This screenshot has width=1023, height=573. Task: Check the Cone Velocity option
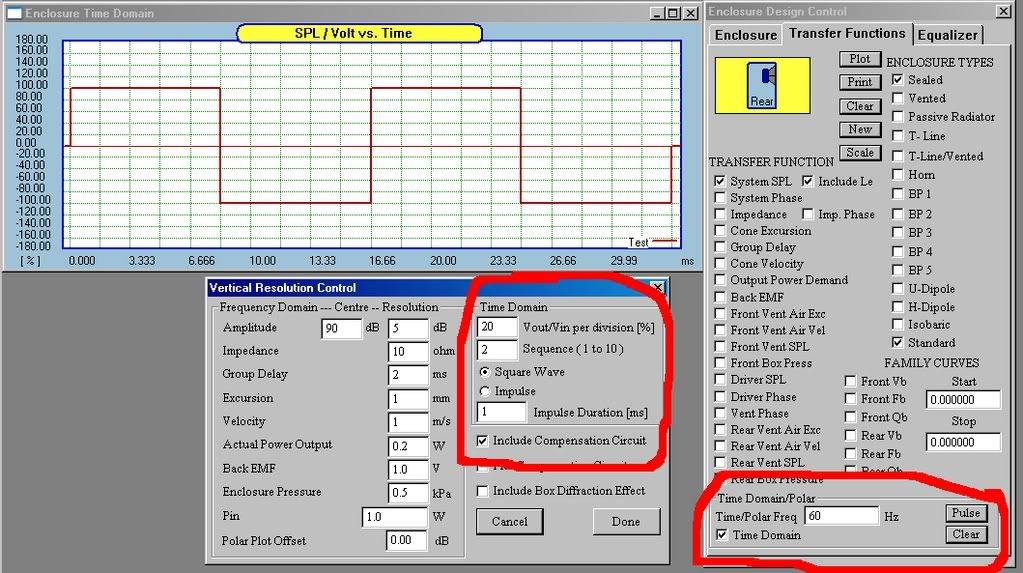pyautogui.click(x=720, y=264)
